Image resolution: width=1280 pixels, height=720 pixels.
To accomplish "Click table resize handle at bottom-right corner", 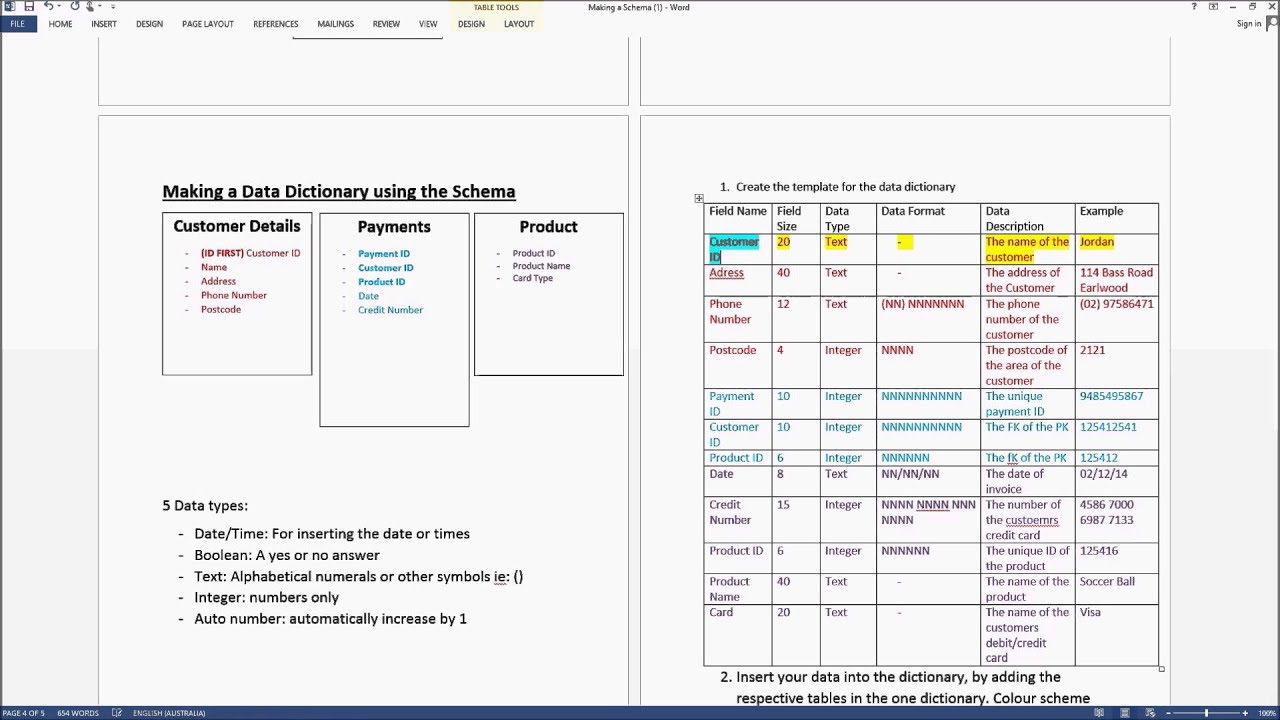I will 1162,669.
